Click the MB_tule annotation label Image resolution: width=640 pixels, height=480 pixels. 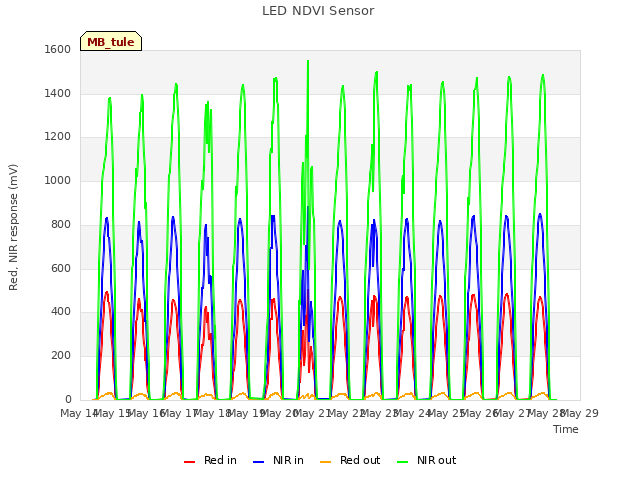(x=111, y=41)
